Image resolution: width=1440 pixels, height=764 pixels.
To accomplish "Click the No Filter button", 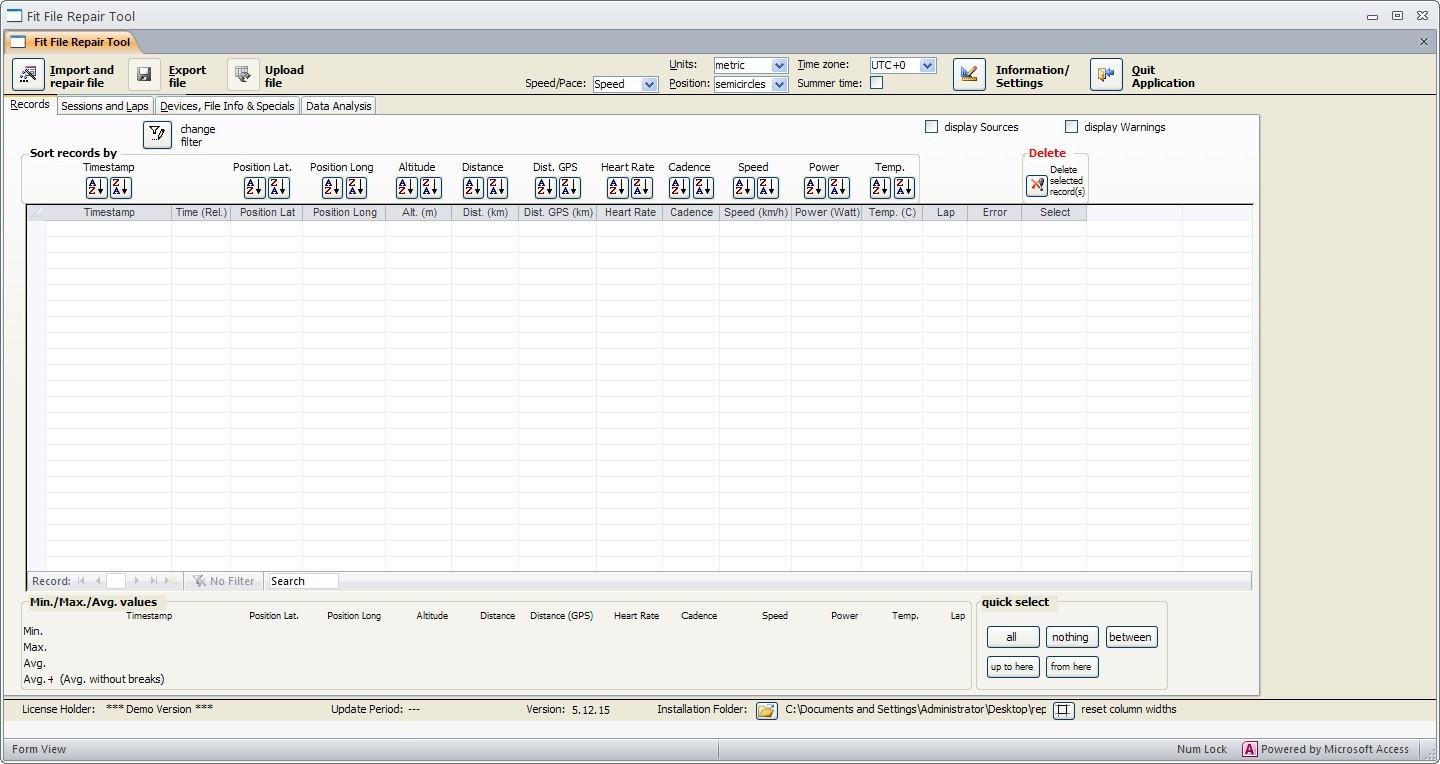I will (x=224, y=581).
